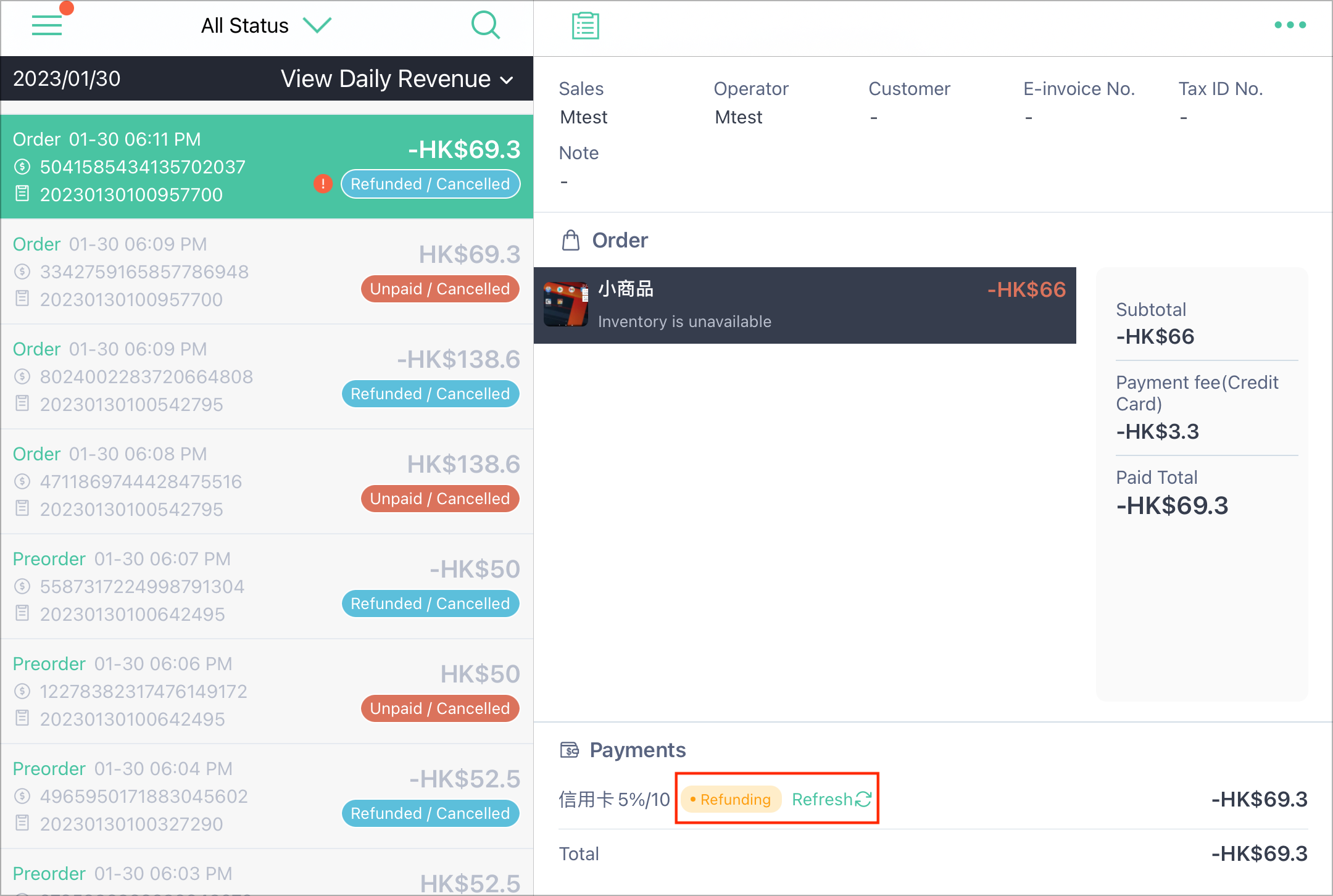Click coin icon beside 5587317224998791304
Image resolution: width=1333 pixels, height=896 pixels.
click(x=22, y=586)
